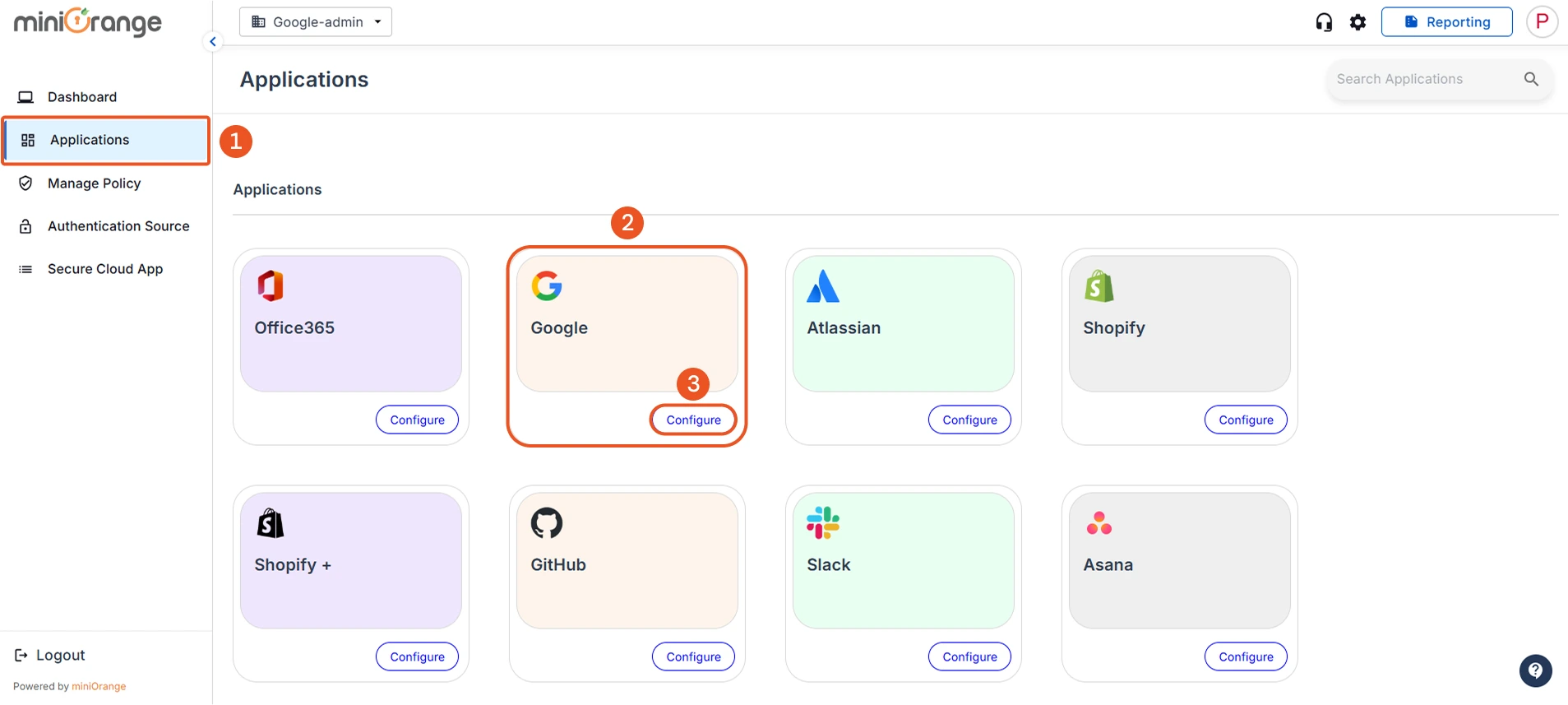Click the Shopify + card title
This screenshot has width=1568, height=705.
pyautogui.click(x=293, y=565)
